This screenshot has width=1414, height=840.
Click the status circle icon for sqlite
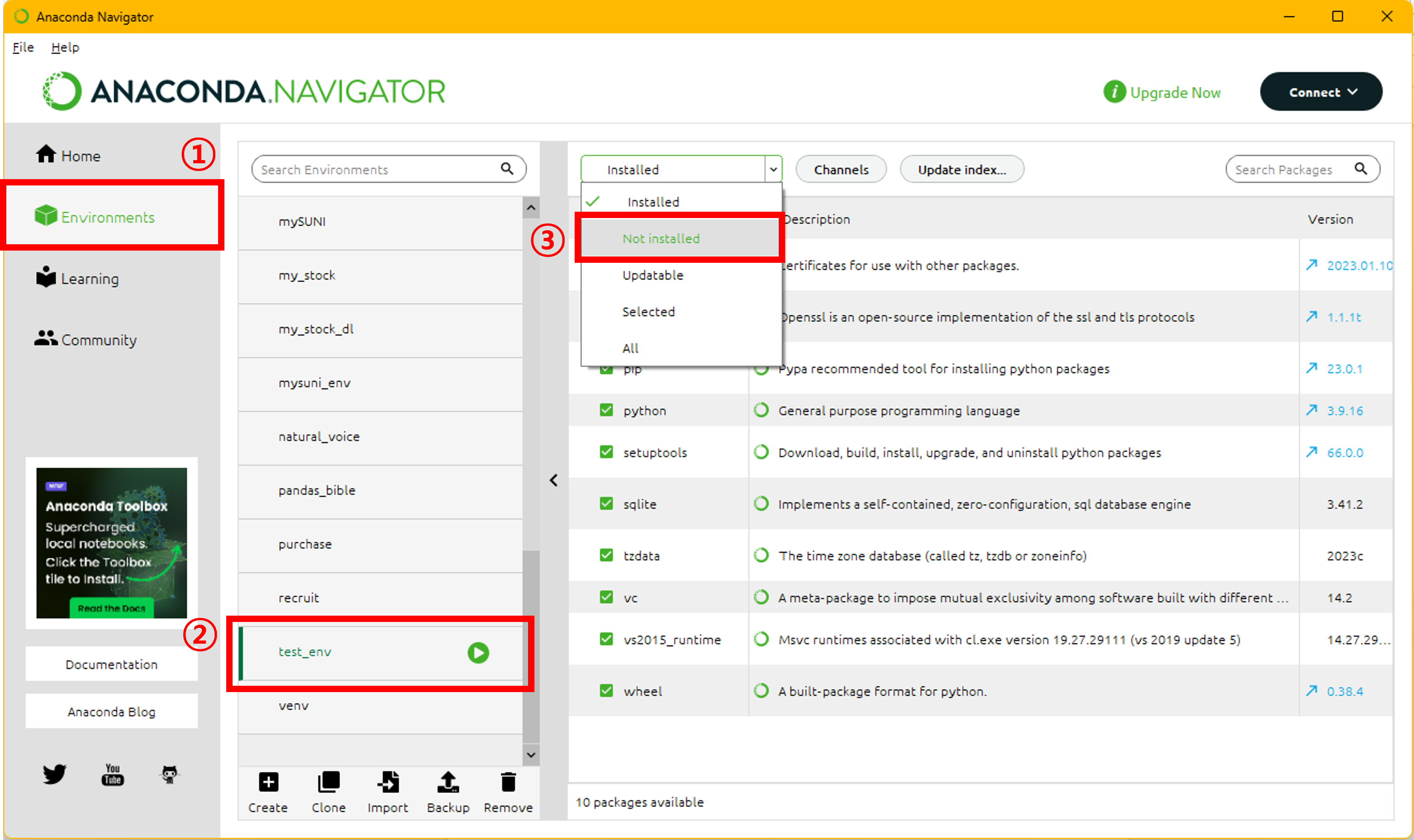pyautogui.click(x=762, y=503)
